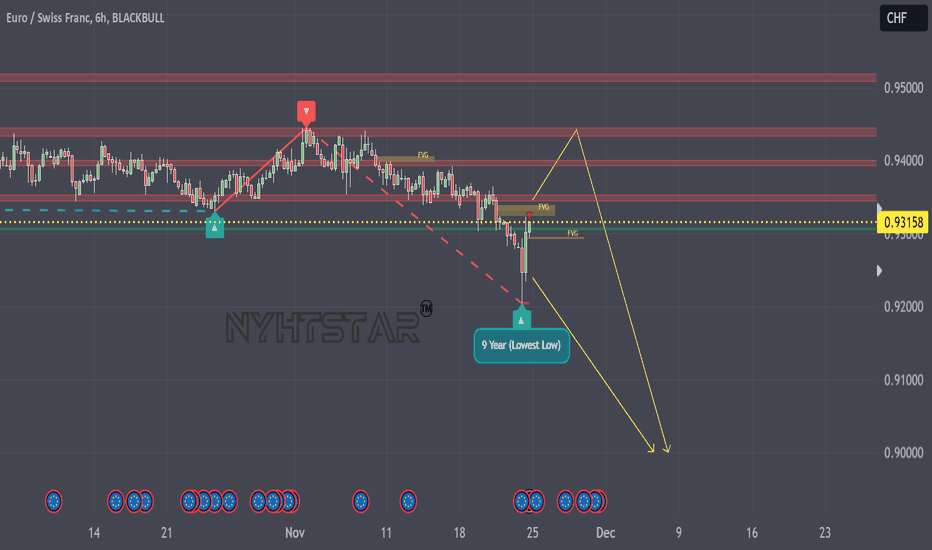Click the FVG label inside the shaded box above the dotted line
932x550 pixels.
(543, 207)
